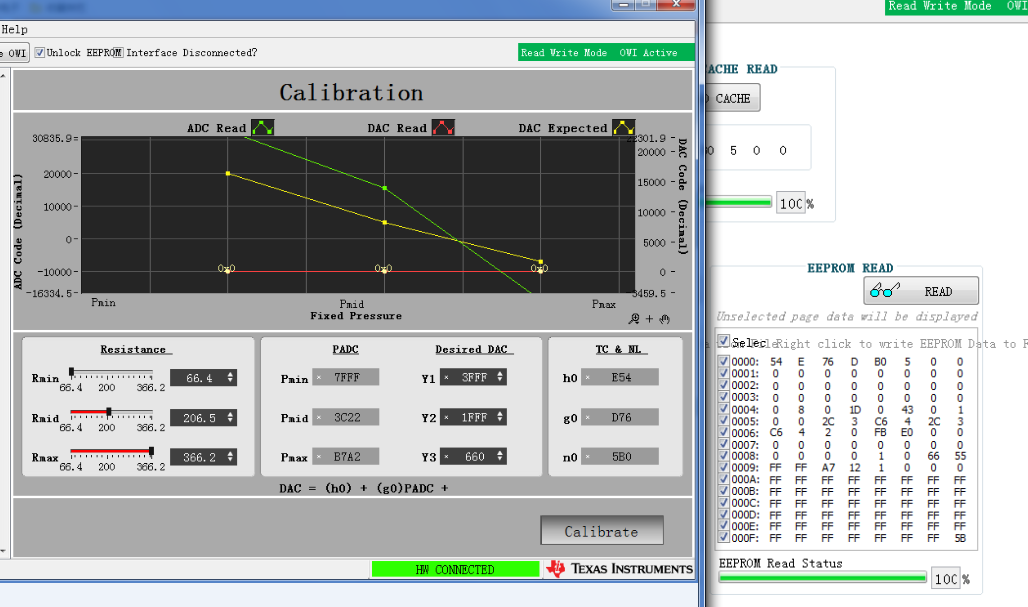1028x607 pixels.
Task: Click the Y1 desired DAC stepper arrows
Action: (x=500, y=377)
